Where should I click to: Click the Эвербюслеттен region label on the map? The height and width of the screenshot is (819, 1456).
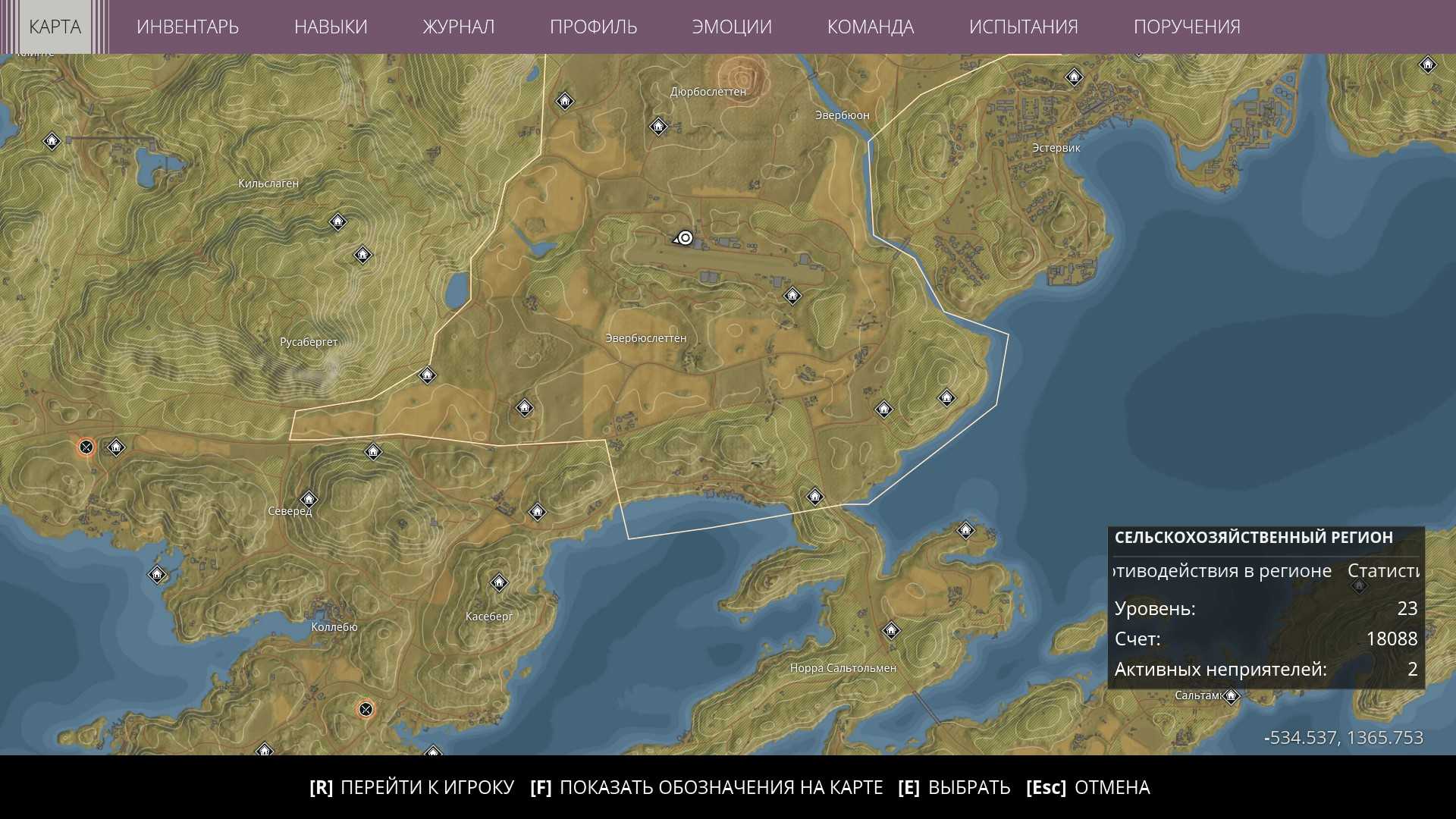(645, 338)
